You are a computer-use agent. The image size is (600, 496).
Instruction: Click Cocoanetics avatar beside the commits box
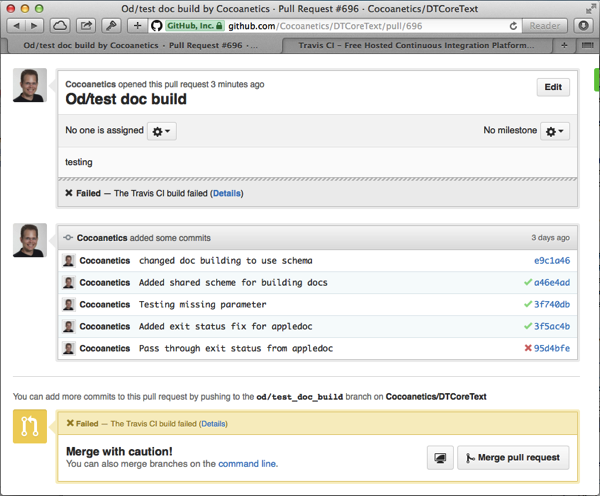(x=30, y=240)
